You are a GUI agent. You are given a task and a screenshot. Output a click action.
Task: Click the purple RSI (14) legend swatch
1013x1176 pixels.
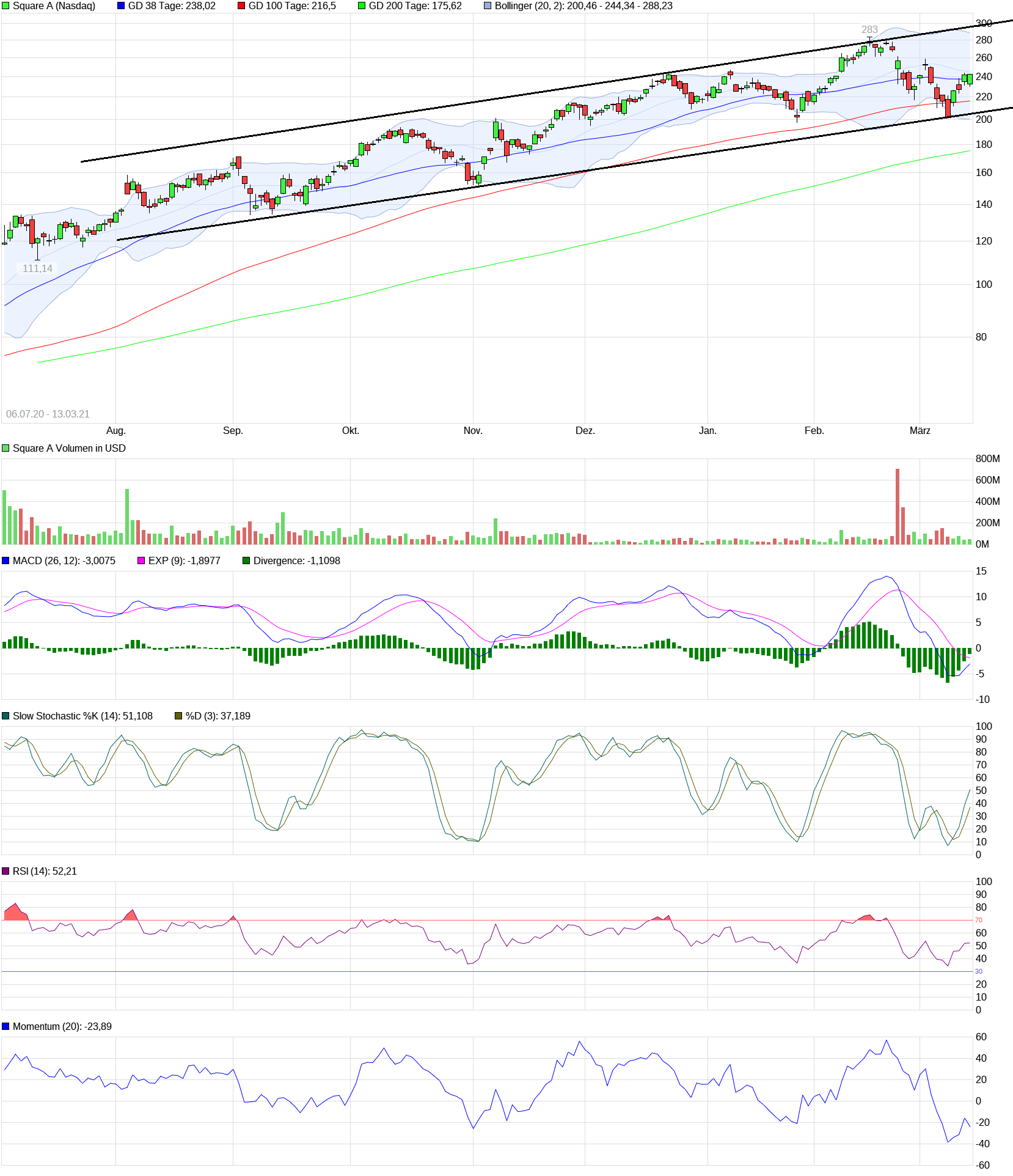point(5,872)
